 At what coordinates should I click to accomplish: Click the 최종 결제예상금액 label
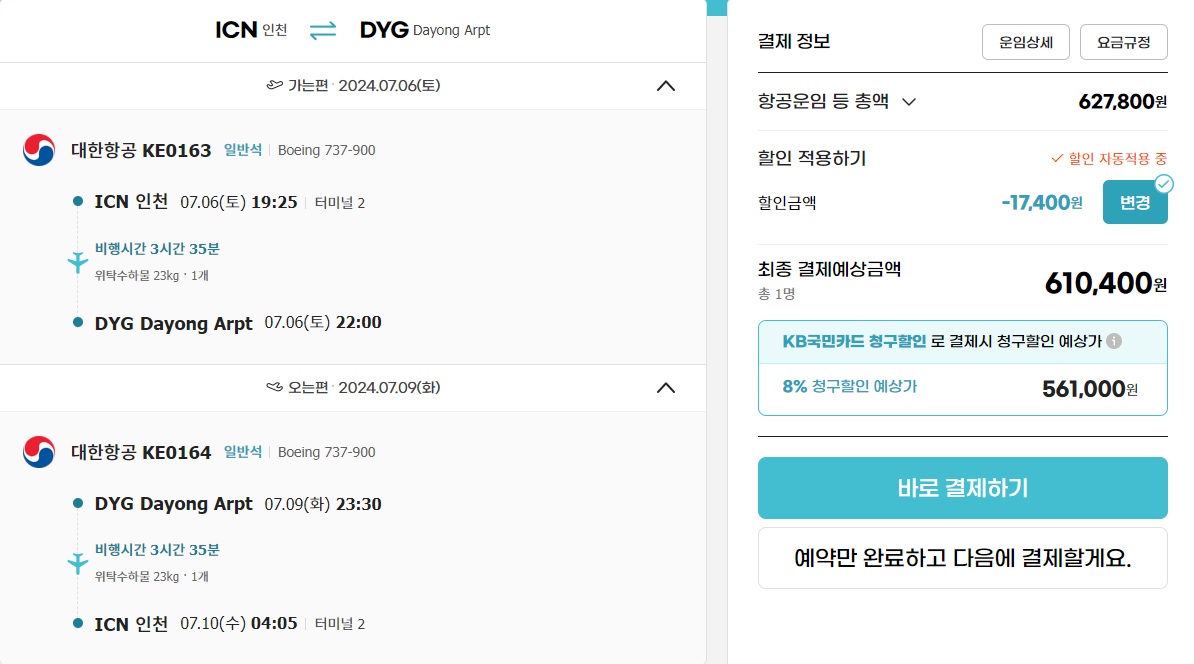(829, 269)
